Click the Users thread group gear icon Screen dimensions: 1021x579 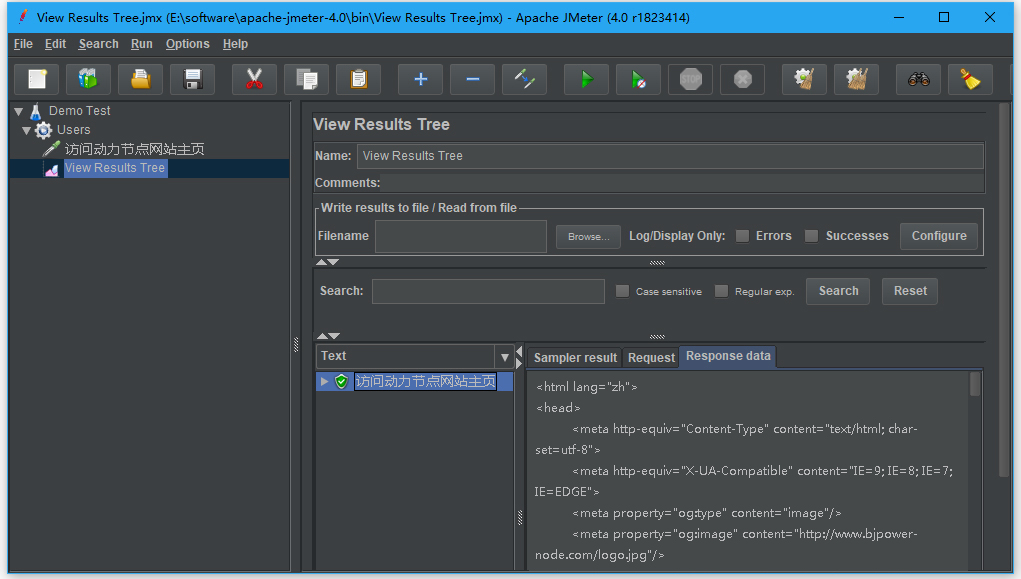click(x=44, y=130)
